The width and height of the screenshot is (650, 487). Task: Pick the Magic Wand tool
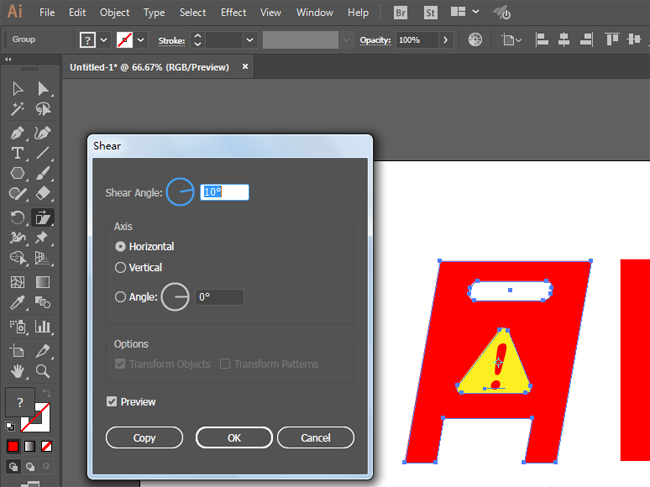[x=17, y=109]
